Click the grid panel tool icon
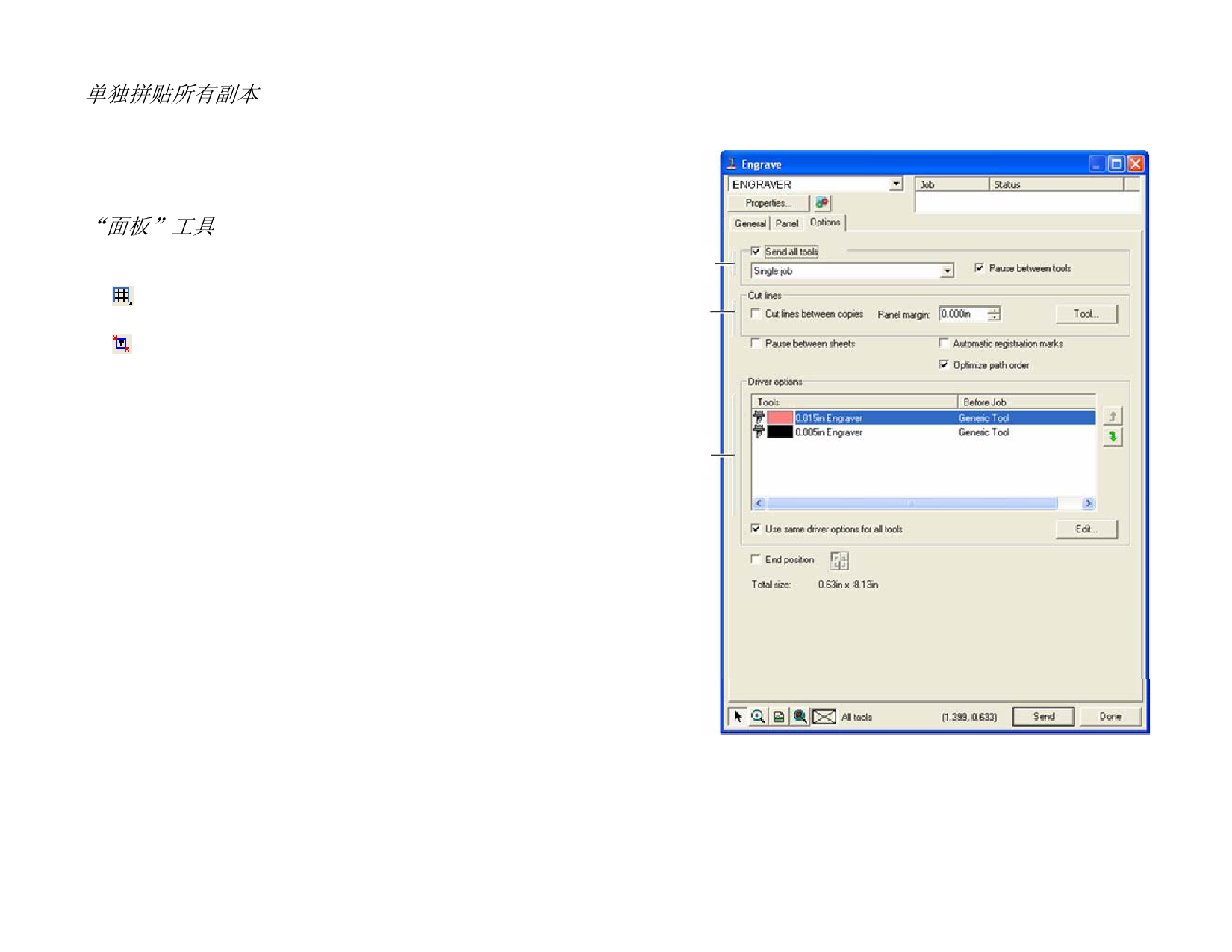The height and width of the screenshot is (952, 1232). pyautogui.click(x=122, y=296)
